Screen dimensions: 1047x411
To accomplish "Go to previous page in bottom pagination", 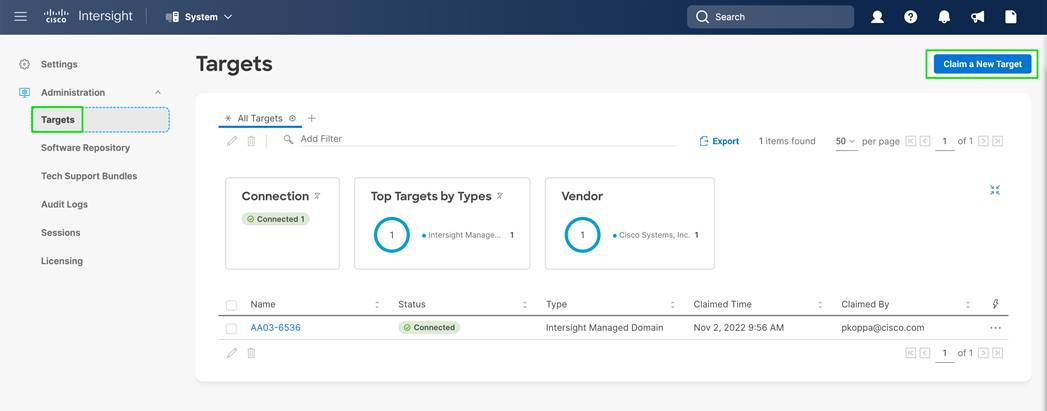I will tap(925, 353).
